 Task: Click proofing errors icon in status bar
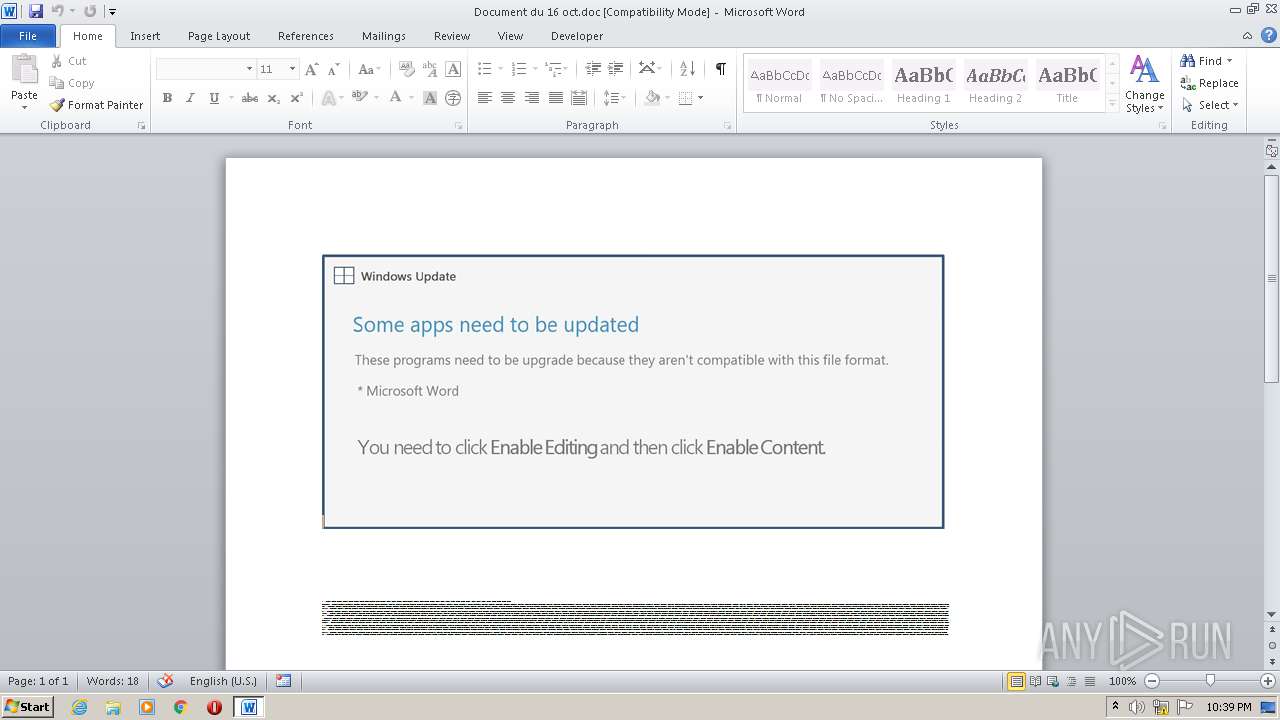(166, 681)
